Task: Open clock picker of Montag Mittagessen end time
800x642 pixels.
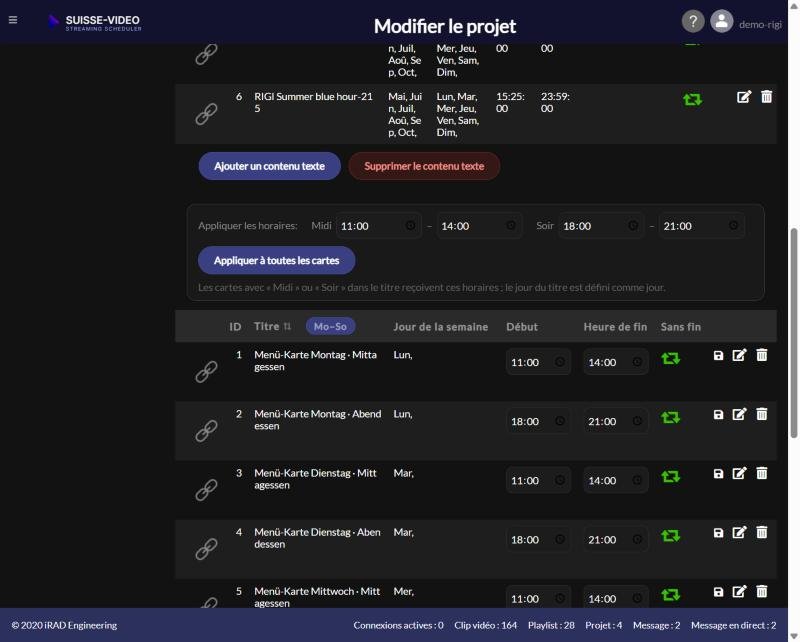Action: tap(637, 362)
